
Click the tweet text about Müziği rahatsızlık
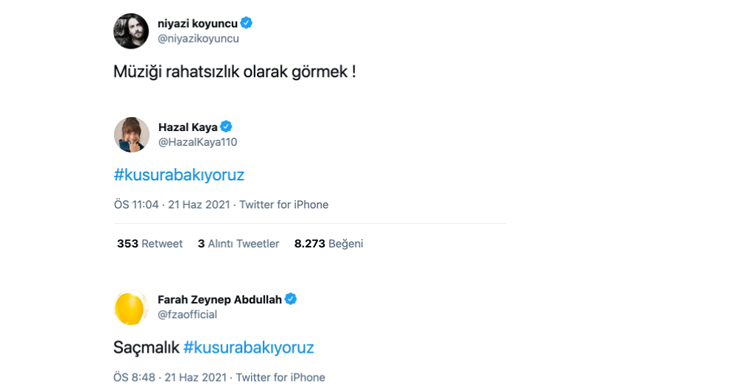pyautogui.click(x=235, y=72)
